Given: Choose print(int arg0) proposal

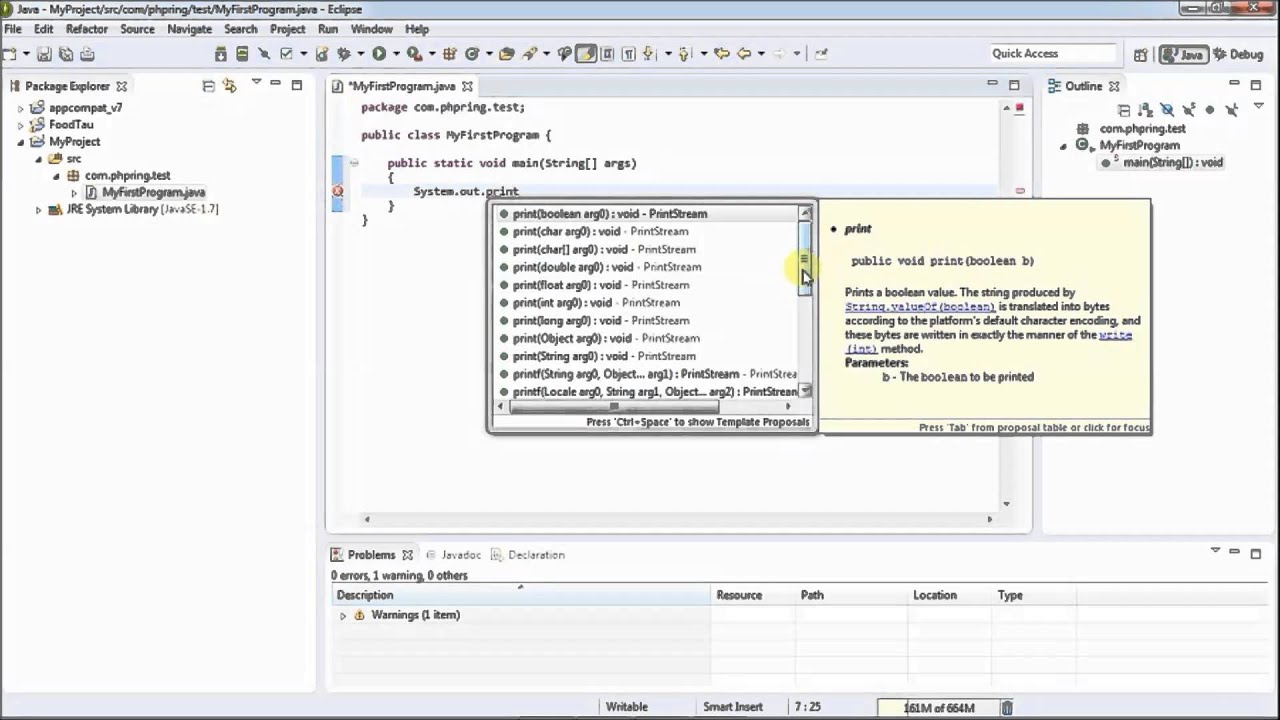Looking at the screenshot, I should point(596,303).
